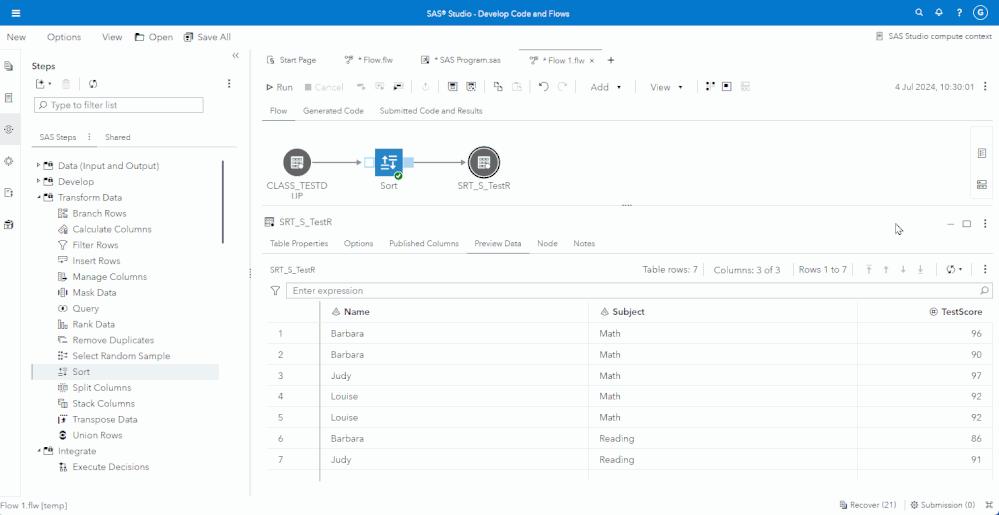This screenshot has width=999, height=515.
Task: Select Remove Duplicates step in tree
Action: coord(113,340)
